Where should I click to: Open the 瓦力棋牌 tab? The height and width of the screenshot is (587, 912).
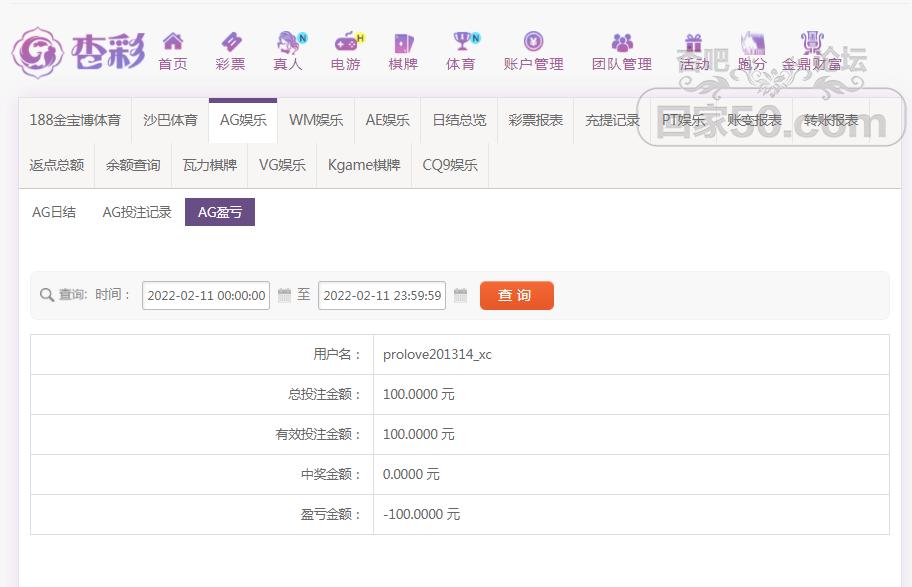coord(209,166)
